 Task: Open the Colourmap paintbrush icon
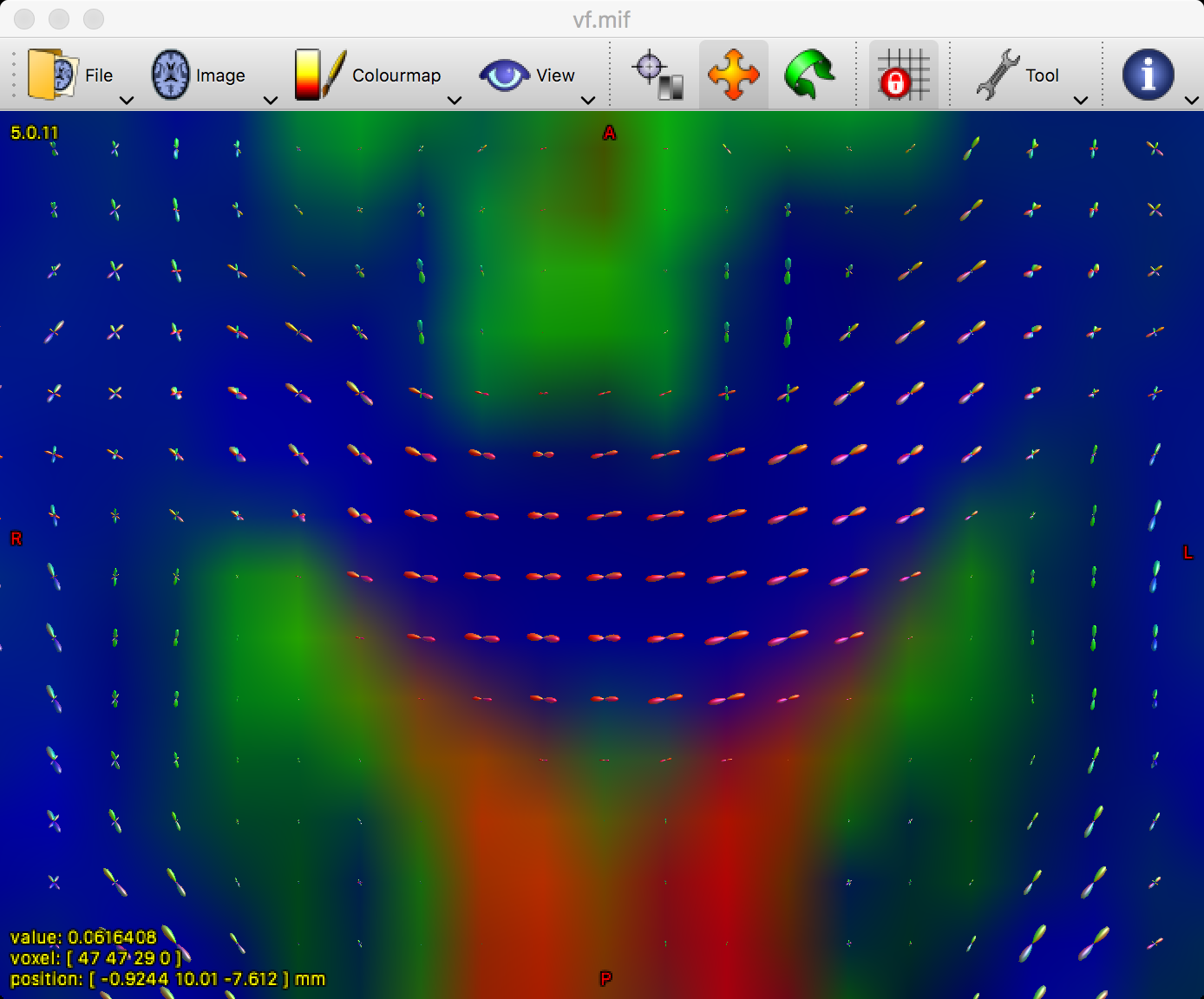[320, 75]
